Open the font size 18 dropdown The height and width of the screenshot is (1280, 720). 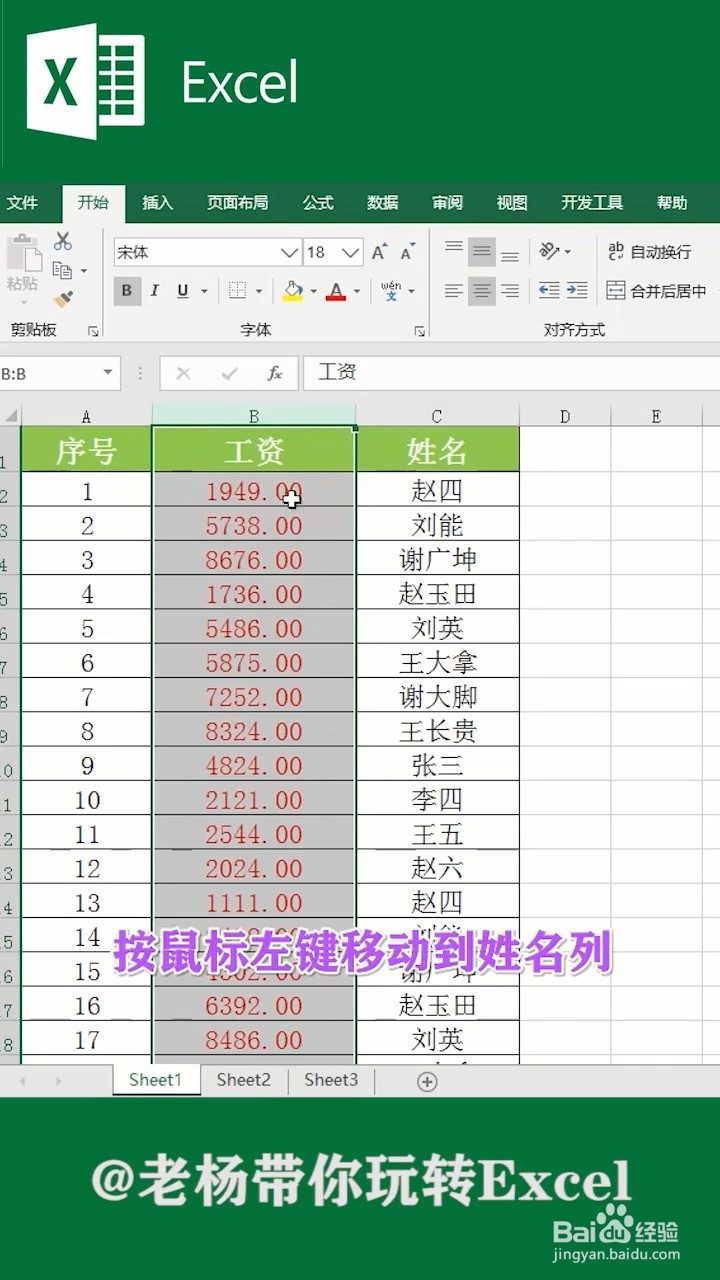(351, 253)
